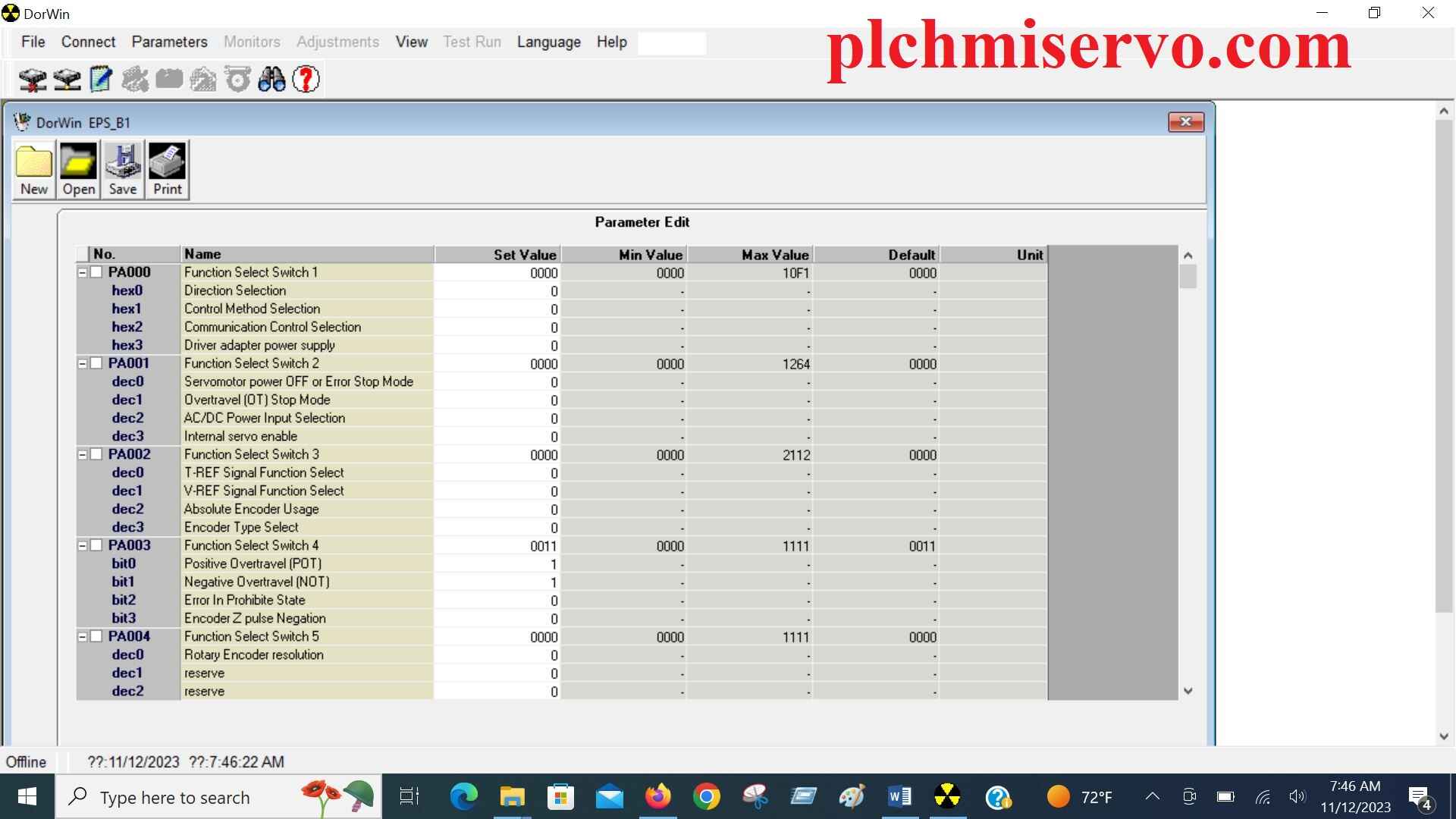Screen dimensions: 1456x819
Task: Click the binoculars search icon
Action: (271, 79)
